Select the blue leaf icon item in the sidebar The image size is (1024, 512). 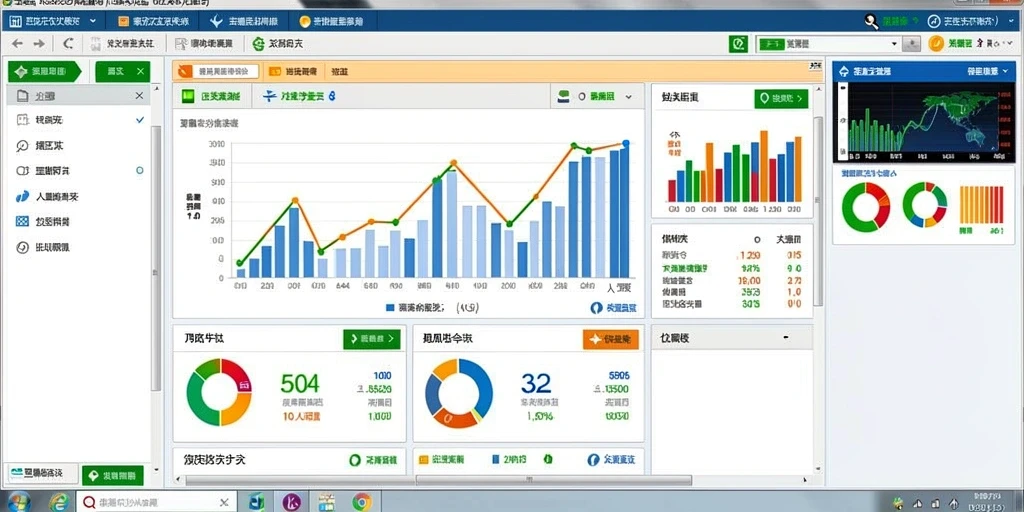pyautogui.click(x=23, y=196)
